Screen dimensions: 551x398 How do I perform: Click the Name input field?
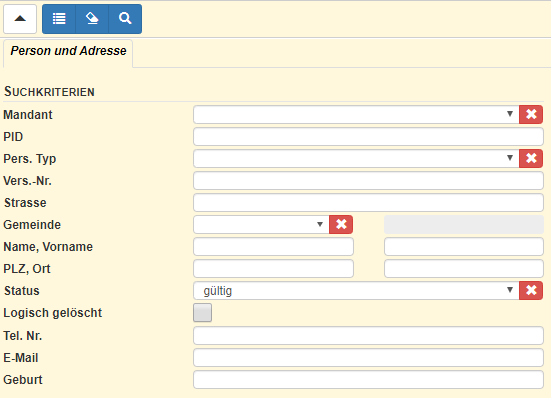pyautogui.click(x=273, y=247)
